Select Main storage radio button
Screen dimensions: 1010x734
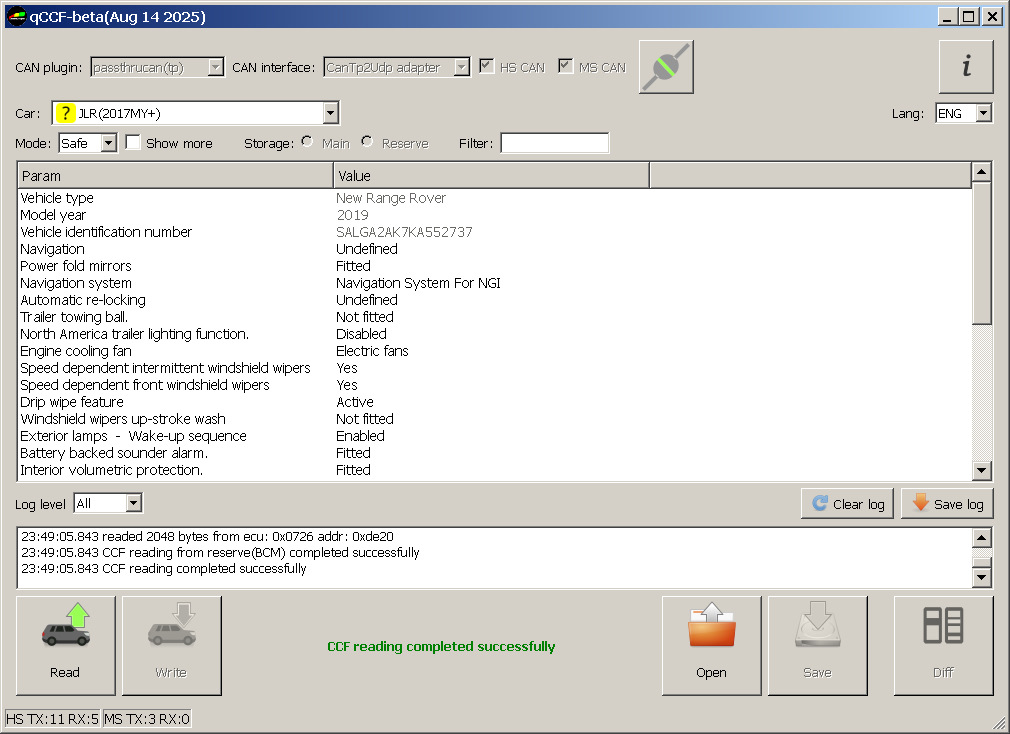307,142
